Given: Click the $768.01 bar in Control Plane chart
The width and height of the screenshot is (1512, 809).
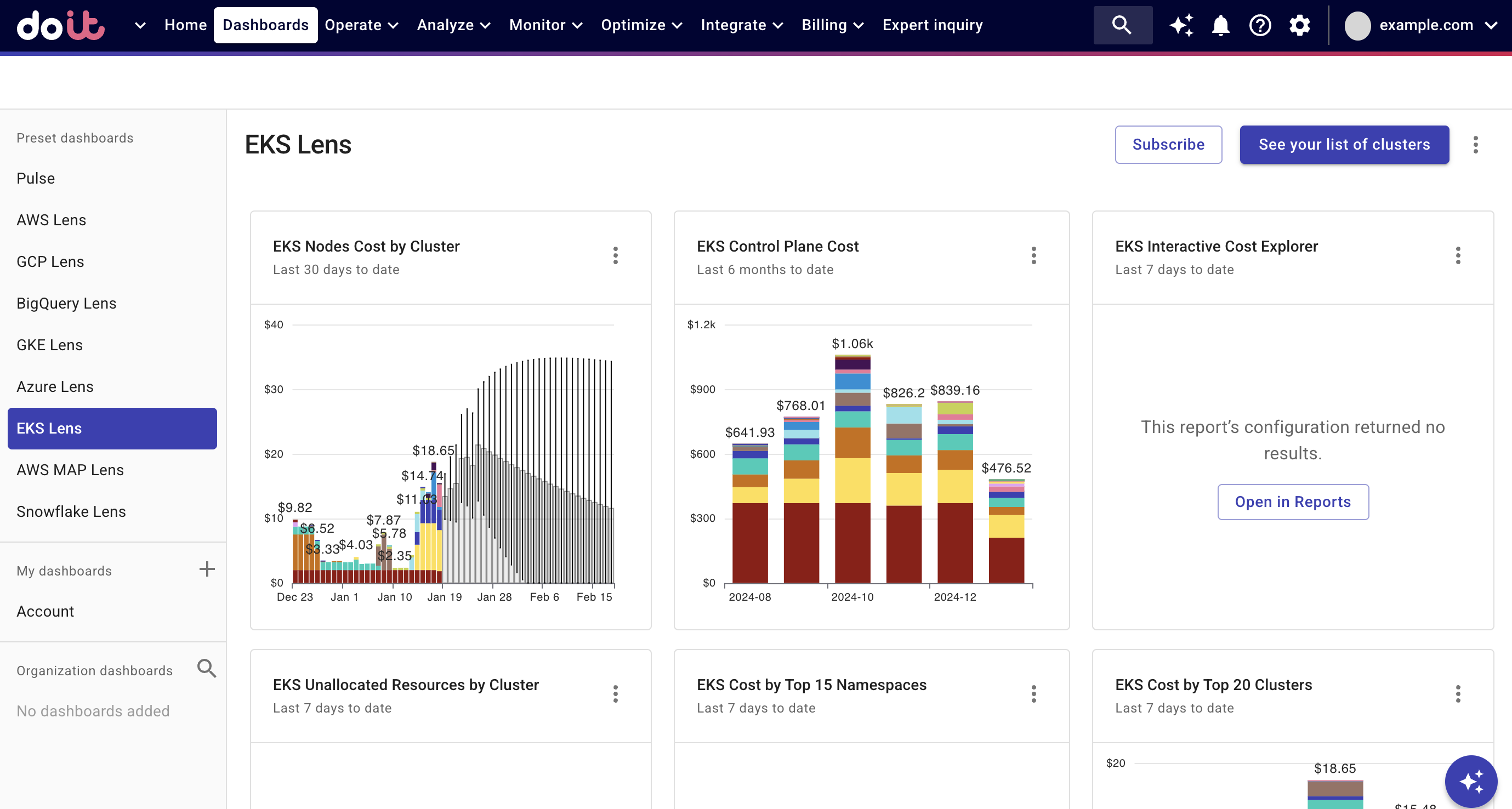Looking at the screenshot, I should (x=800, y=500).
